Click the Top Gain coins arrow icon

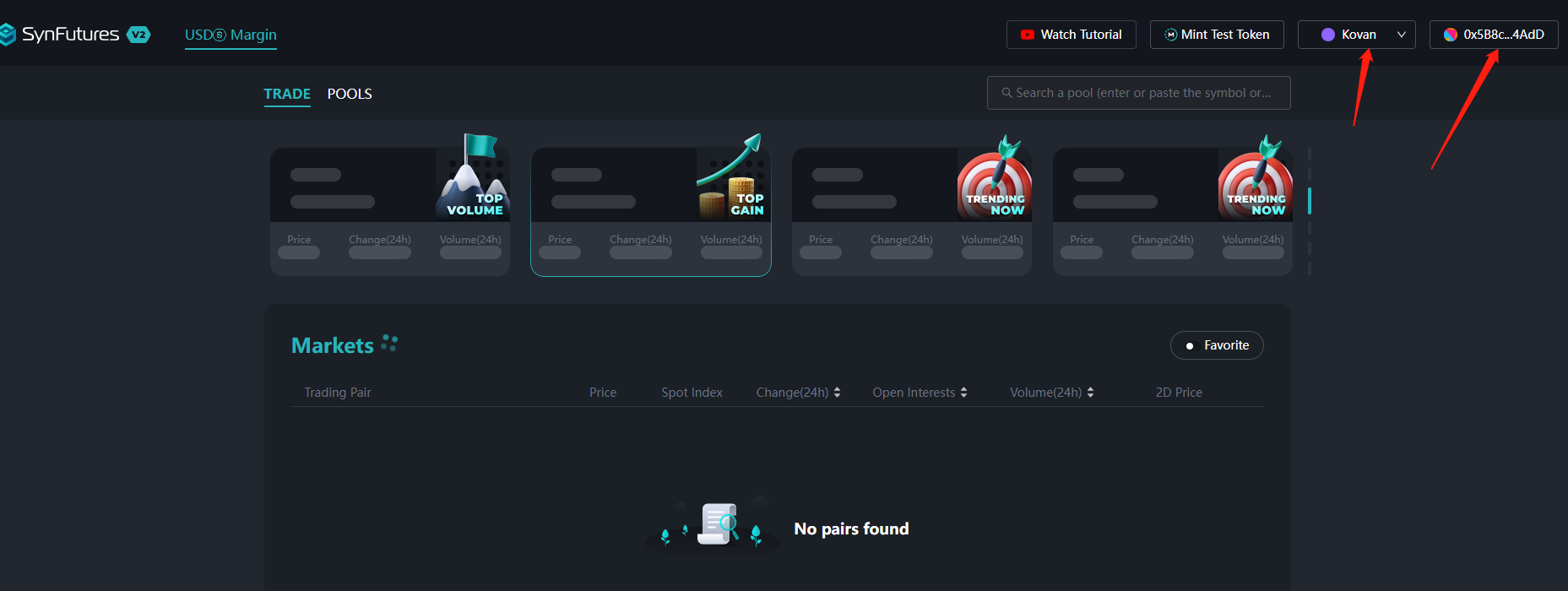[x=731, y=176]
